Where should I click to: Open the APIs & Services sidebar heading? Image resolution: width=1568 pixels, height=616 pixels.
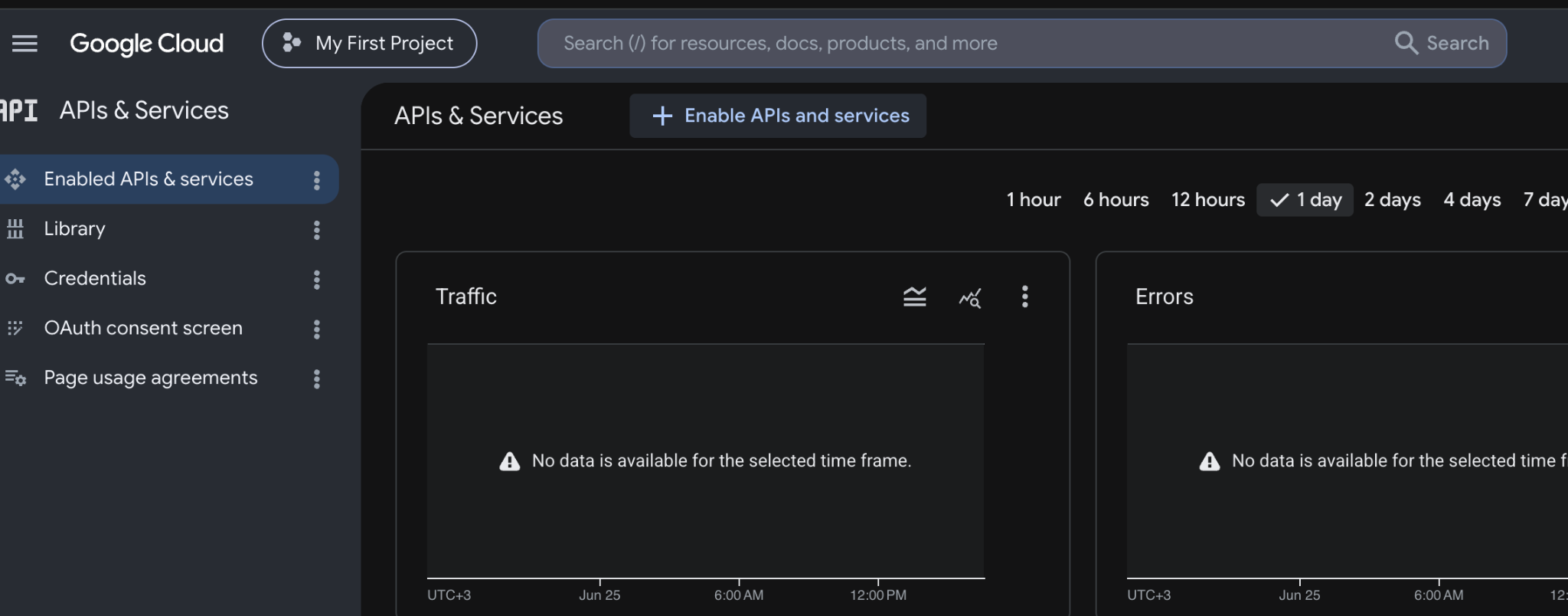pyautogui.click(x=144, y=110)
